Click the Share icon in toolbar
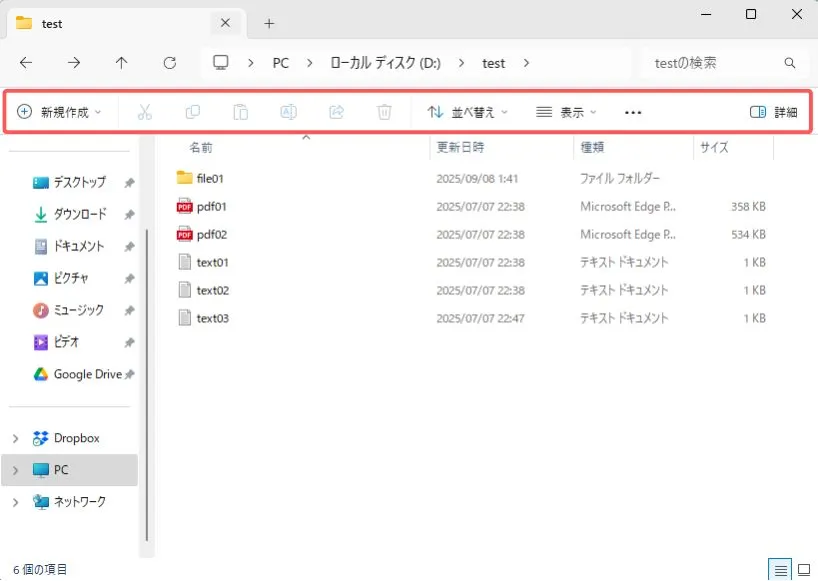This screenshot has width=818, height=581. (x=336, y=112)
